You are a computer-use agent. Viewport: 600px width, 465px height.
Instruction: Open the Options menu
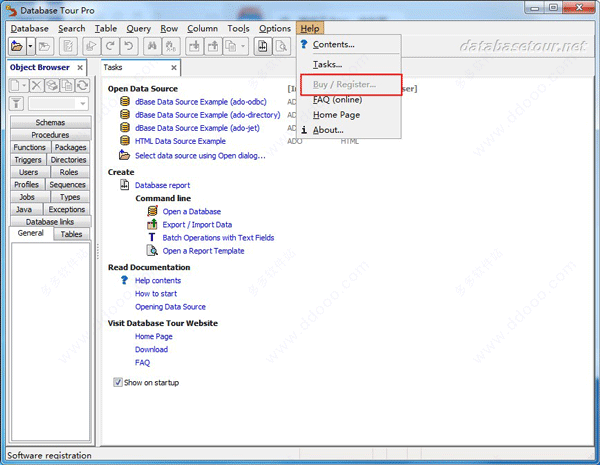click(275, 29)
